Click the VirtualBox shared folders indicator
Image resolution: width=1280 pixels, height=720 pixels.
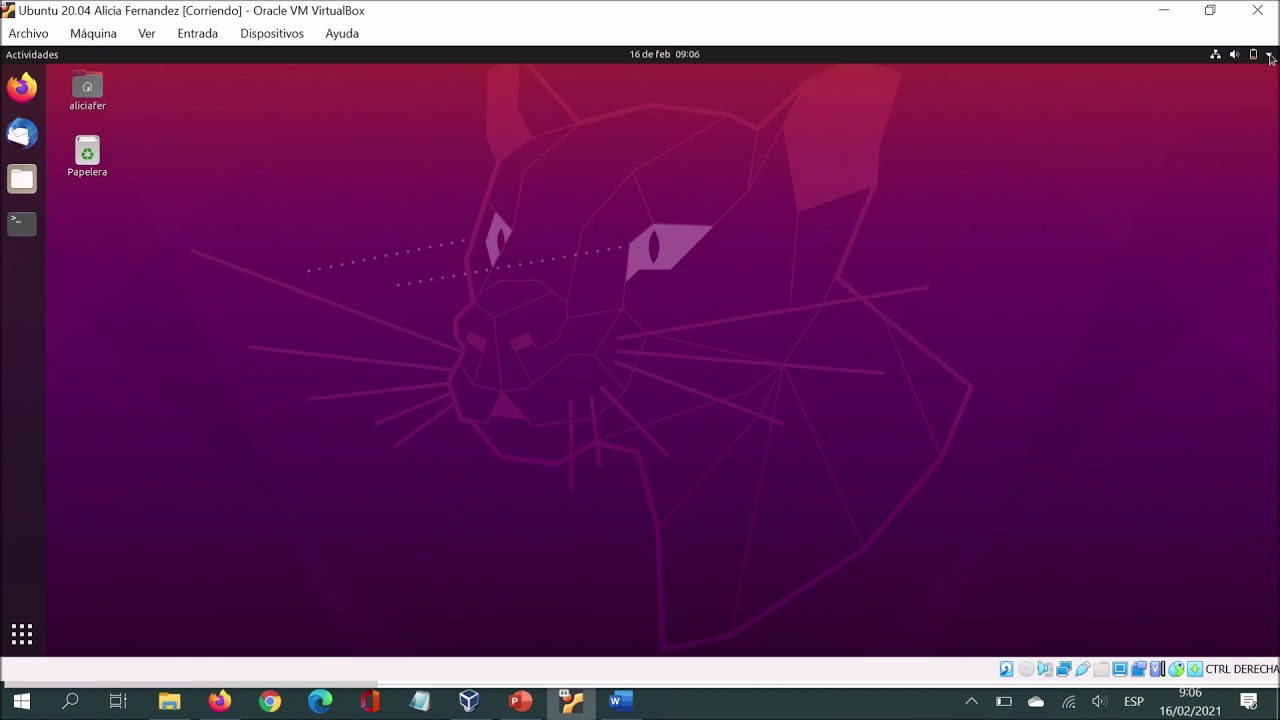click(x=1101, y=669)
